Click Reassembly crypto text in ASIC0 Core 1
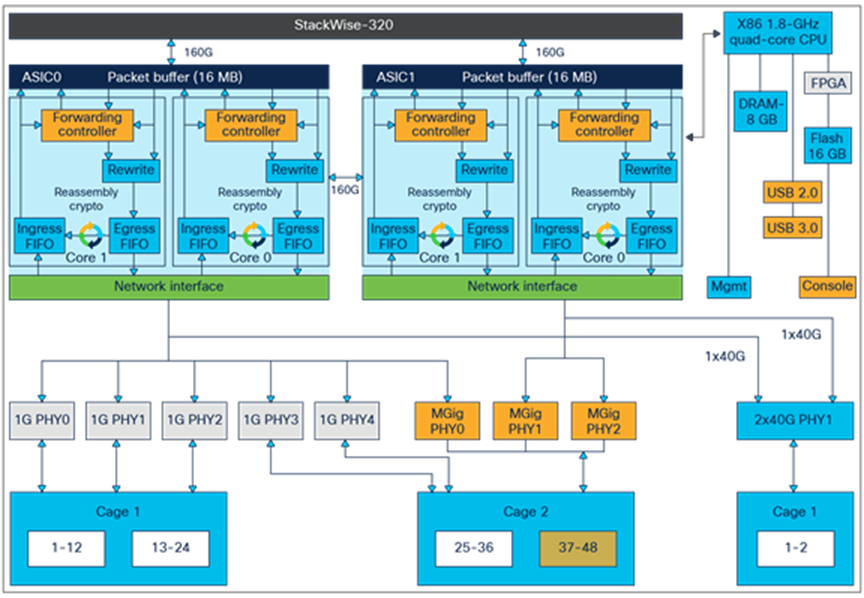This screenshot has width=864, height=598. click(86, 199)
